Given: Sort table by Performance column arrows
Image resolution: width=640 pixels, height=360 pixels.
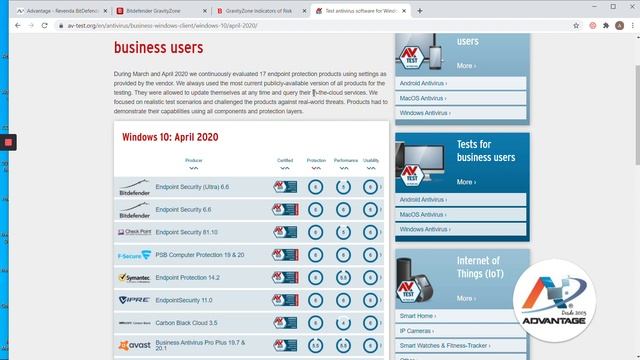Looking at the screenshot, I should click(344, 168).
